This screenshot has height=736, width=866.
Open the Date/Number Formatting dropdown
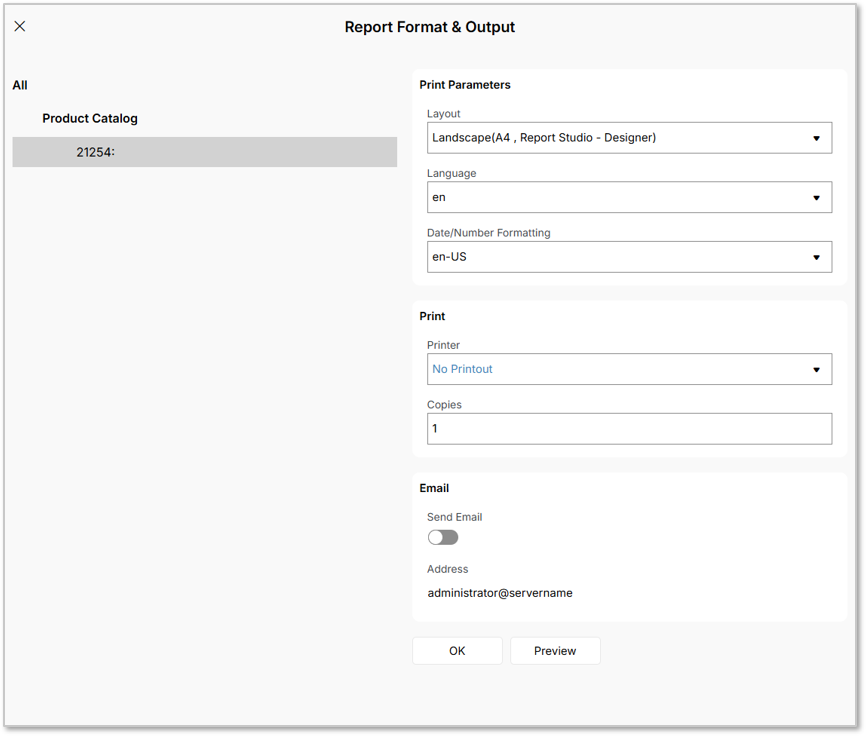pos(629,257)
